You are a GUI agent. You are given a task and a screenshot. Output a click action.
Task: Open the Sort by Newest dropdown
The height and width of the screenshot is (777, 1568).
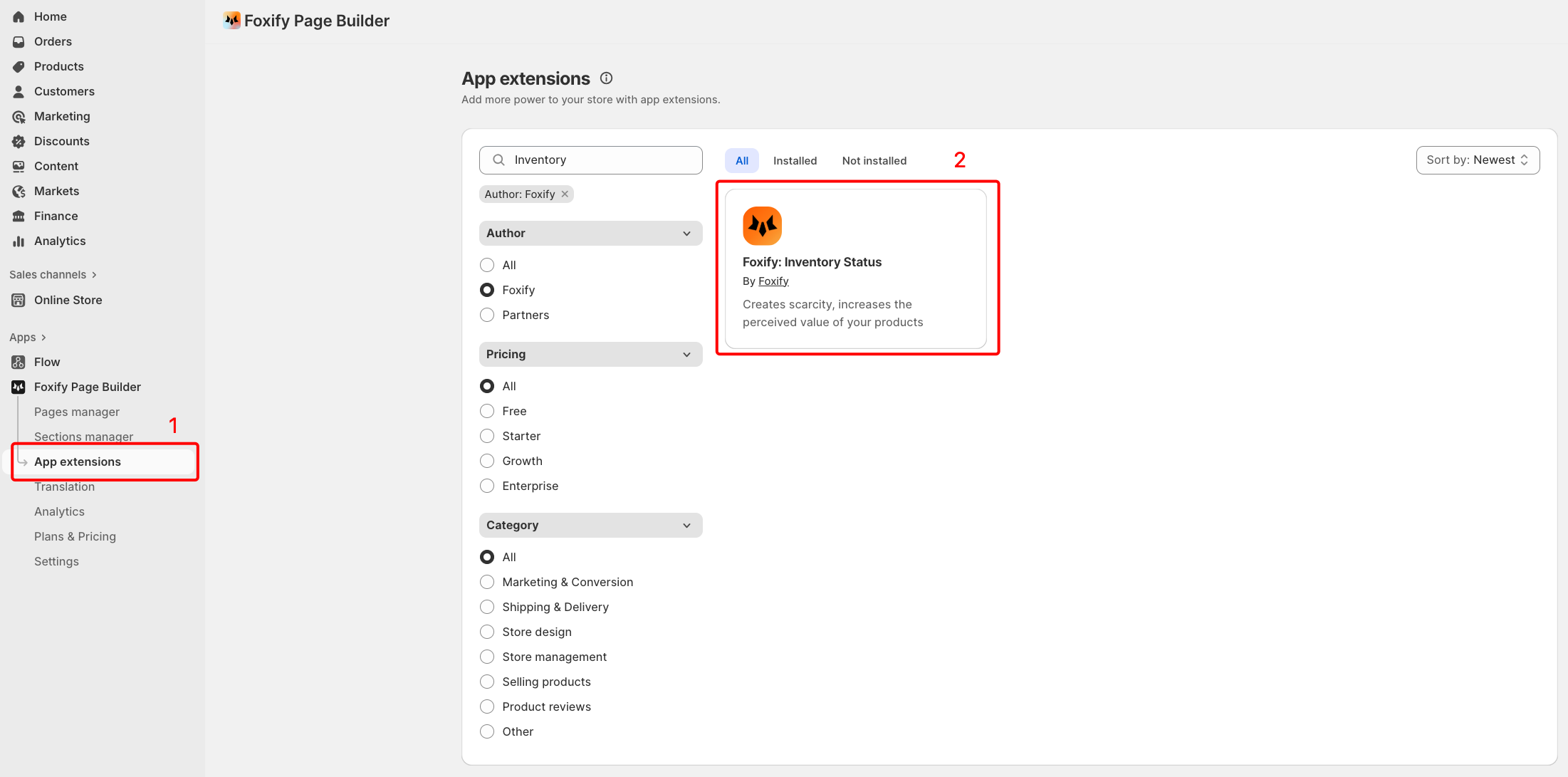tap(1478, 160)
